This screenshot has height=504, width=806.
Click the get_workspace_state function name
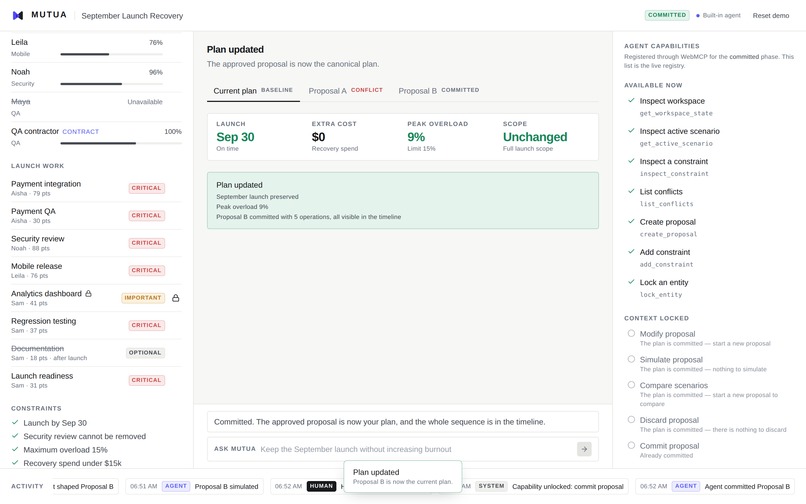[676, 113]
